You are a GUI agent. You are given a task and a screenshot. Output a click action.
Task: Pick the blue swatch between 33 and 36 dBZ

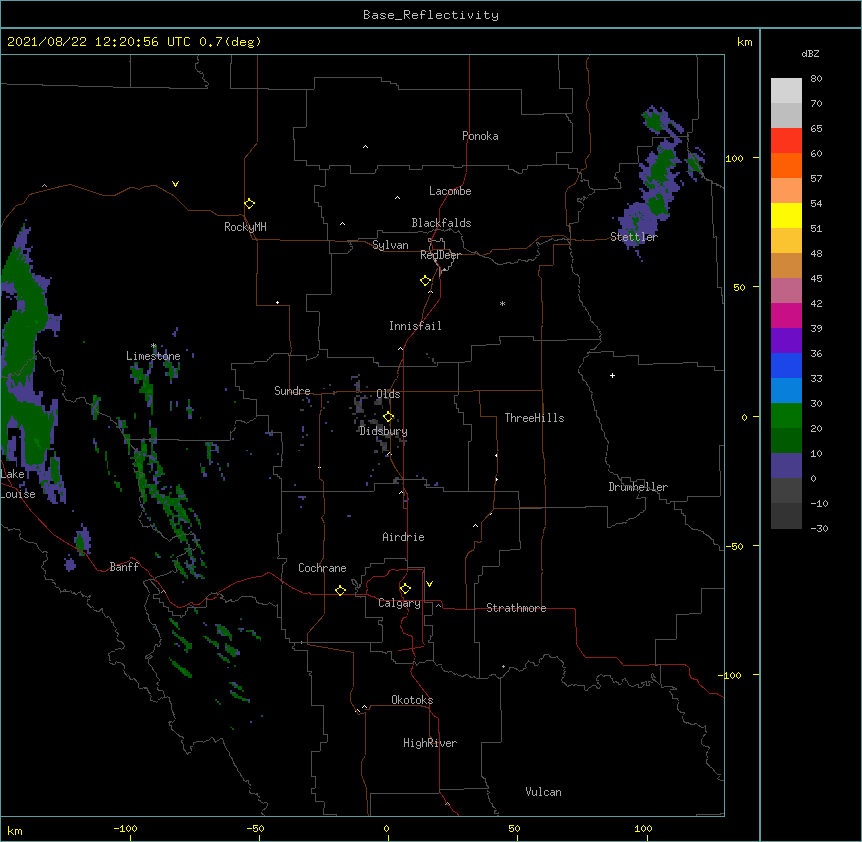(x=786, y=366)
